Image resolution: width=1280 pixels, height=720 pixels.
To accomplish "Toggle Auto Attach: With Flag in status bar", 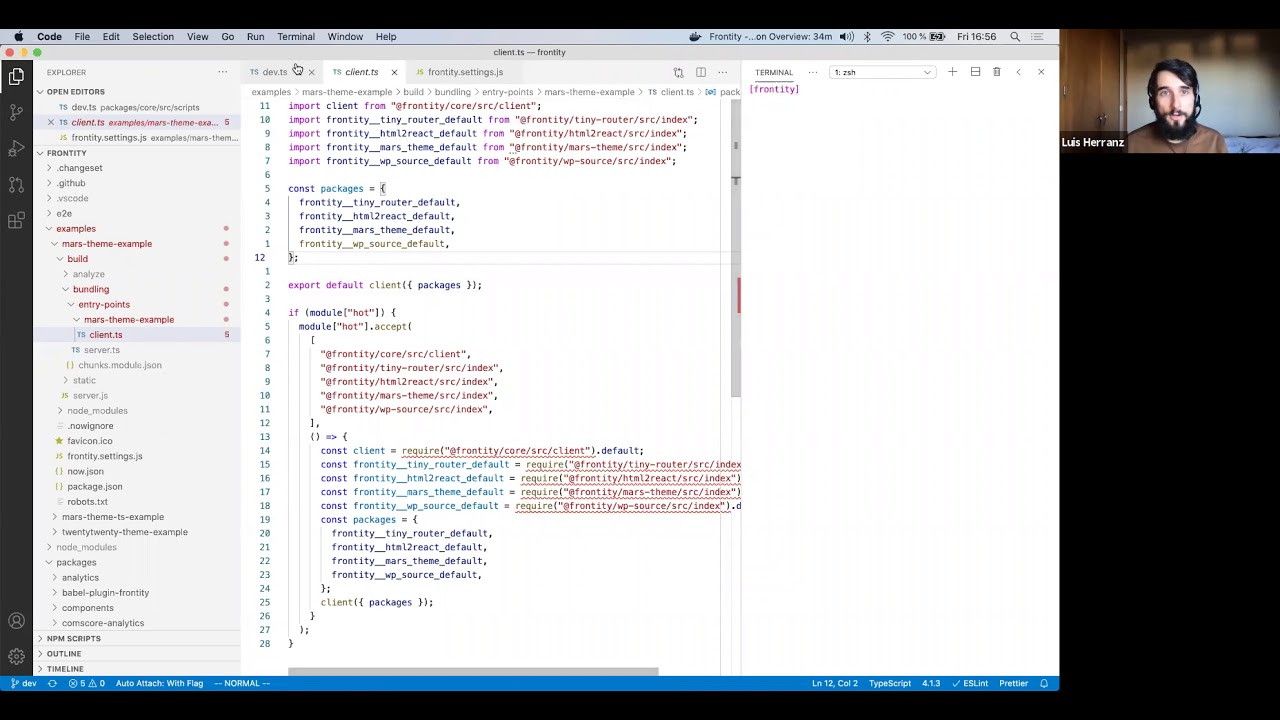I will (159, 684).
